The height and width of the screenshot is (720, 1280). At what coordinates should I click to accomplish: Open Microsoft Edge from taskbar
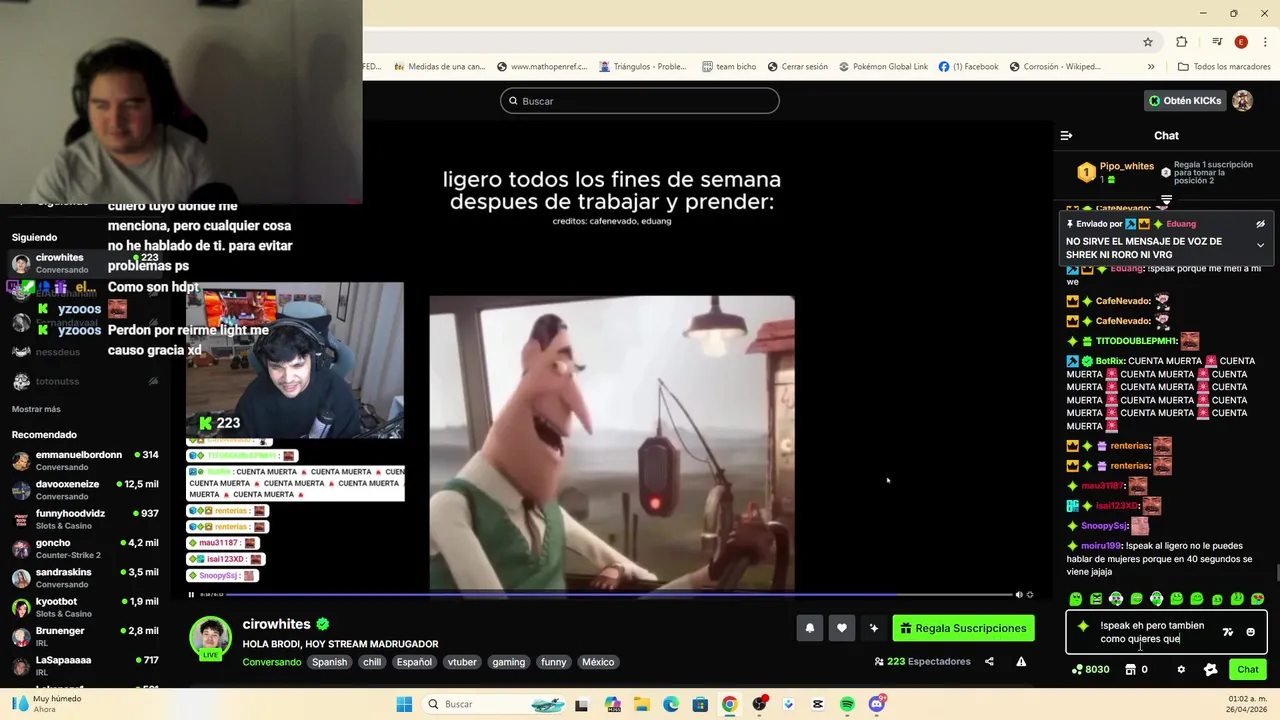[x=671, y=704]
